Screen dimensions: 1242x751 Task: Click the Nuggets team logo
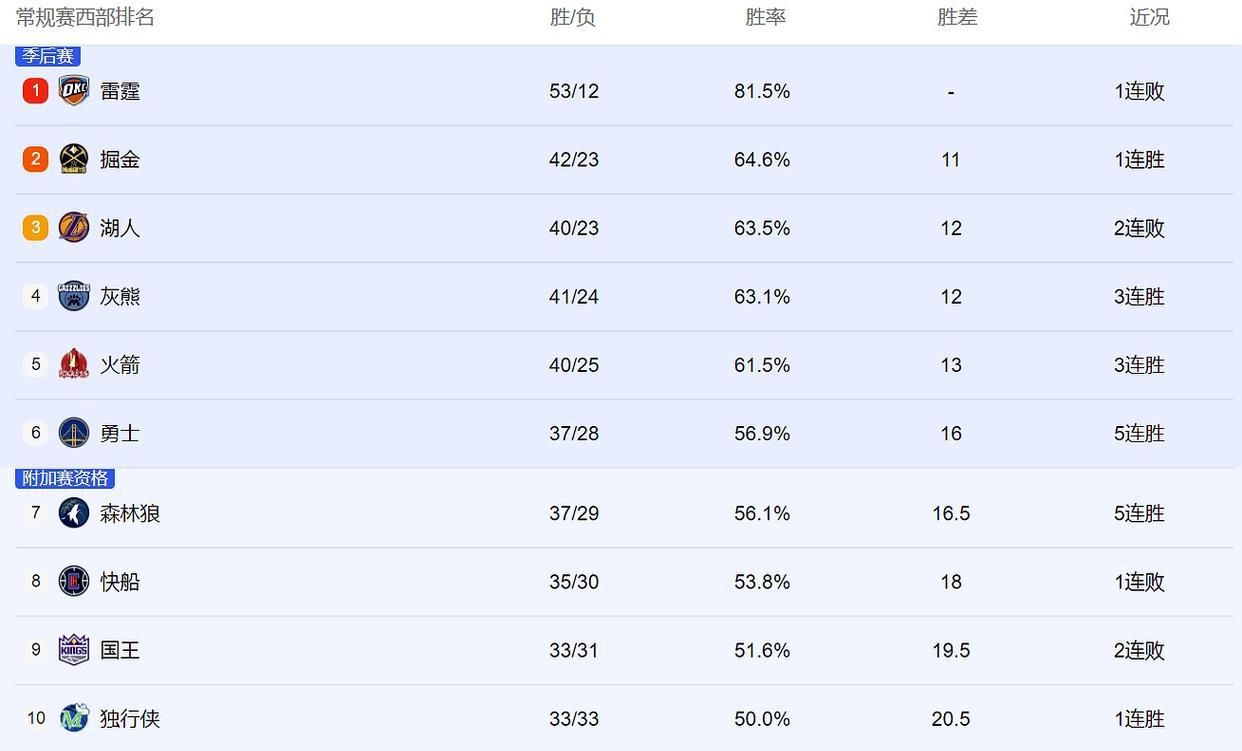coord(74,159)
